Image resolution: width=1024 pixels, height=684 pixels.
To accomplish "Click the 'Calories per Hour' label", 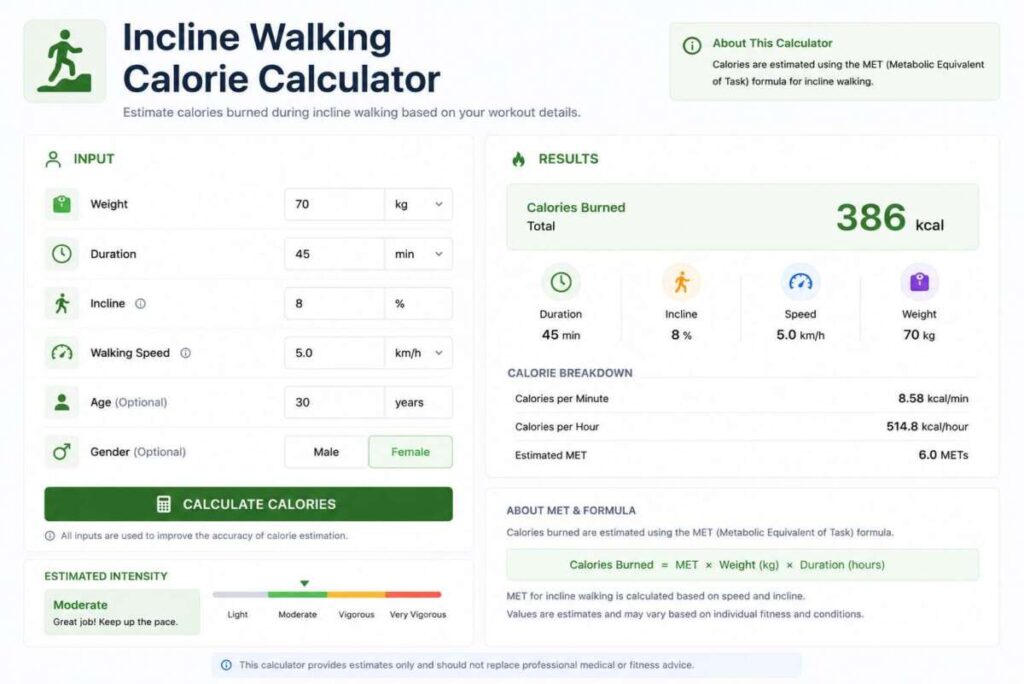I will 556,427.
